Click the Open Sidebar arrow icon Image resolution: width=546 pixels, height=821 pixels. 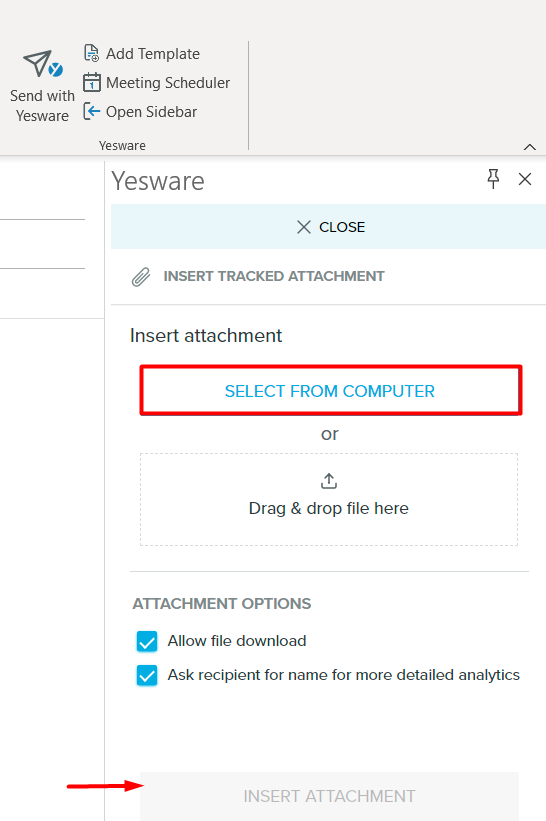click(92, 112)
